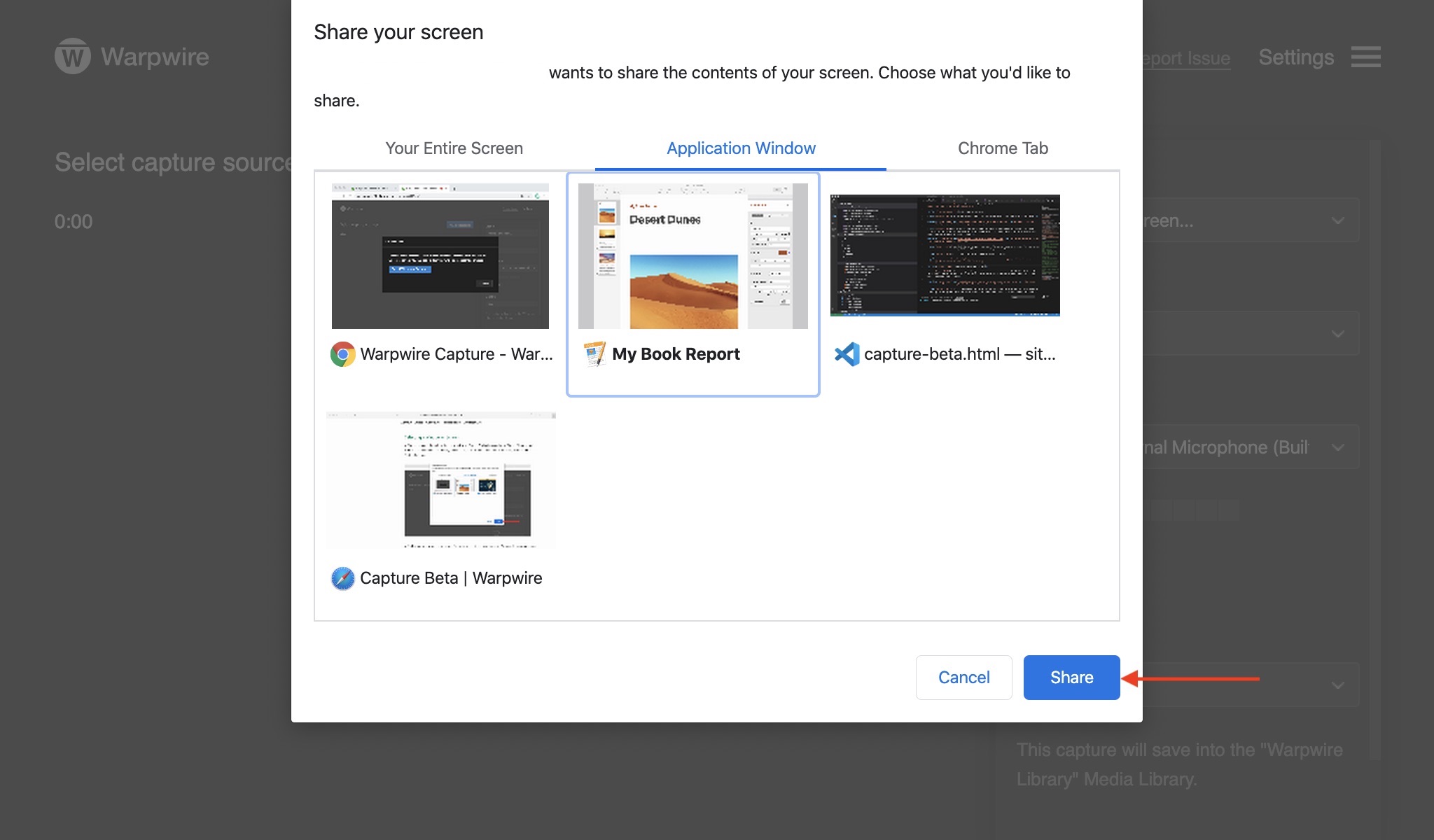This screenshot has width=1434, height=840.
Task: Click the 'capture-beta.html — sit...' label
Action: (959, 354)
